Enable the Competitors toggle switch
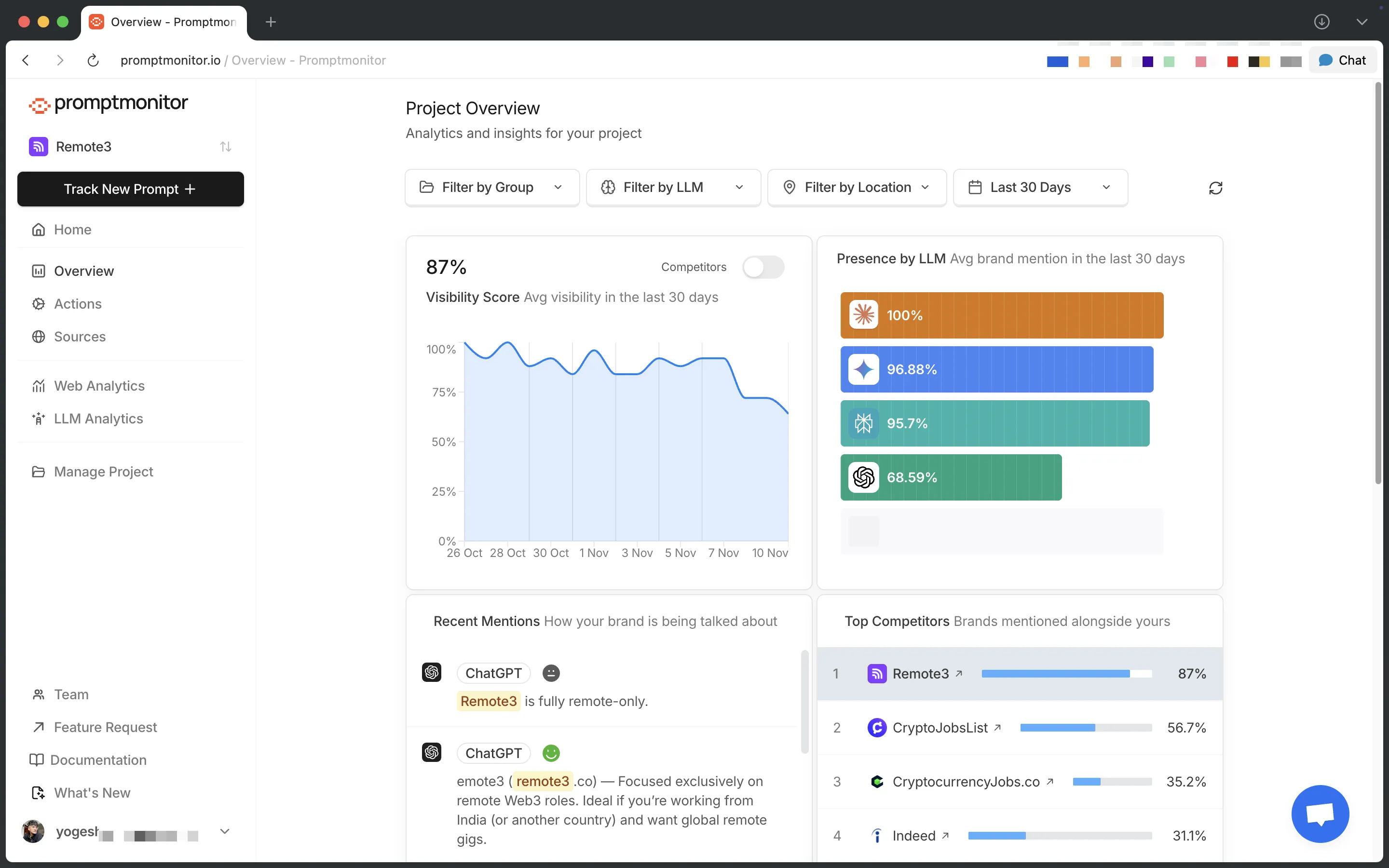The image size is (1389, 868). point(763,267)
